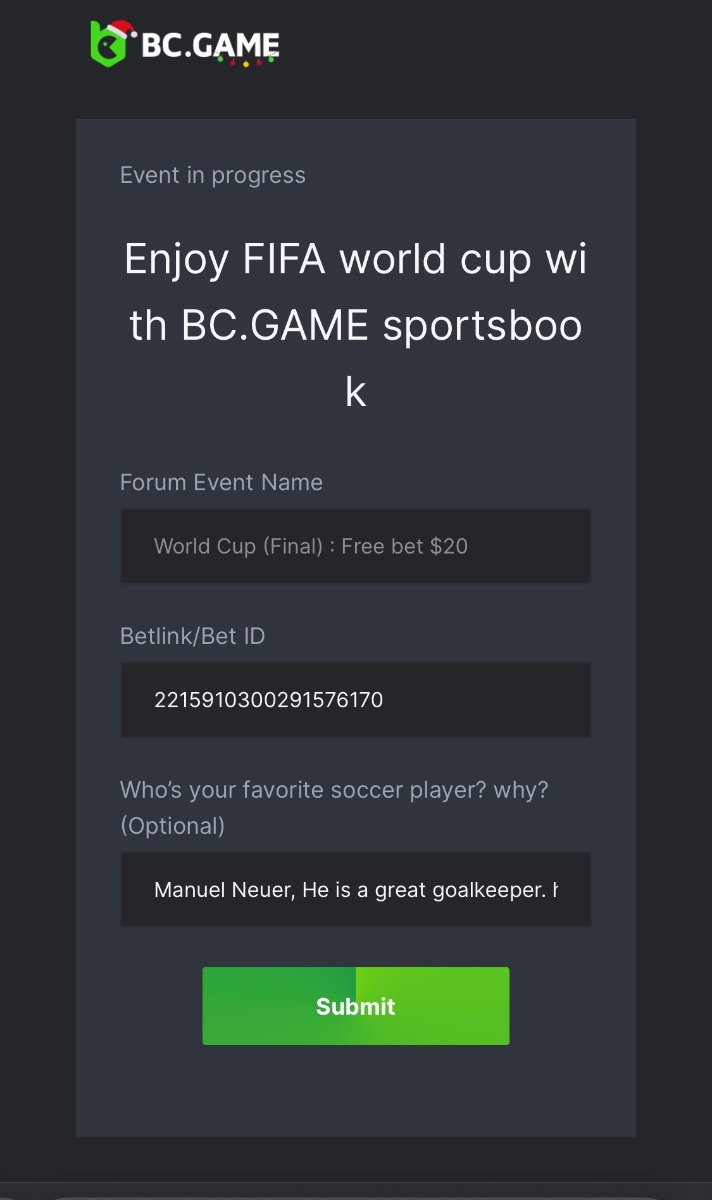Click the bet ID number 2215910300291576170
The image size is (712, 1200).
(x=268, y=700)
